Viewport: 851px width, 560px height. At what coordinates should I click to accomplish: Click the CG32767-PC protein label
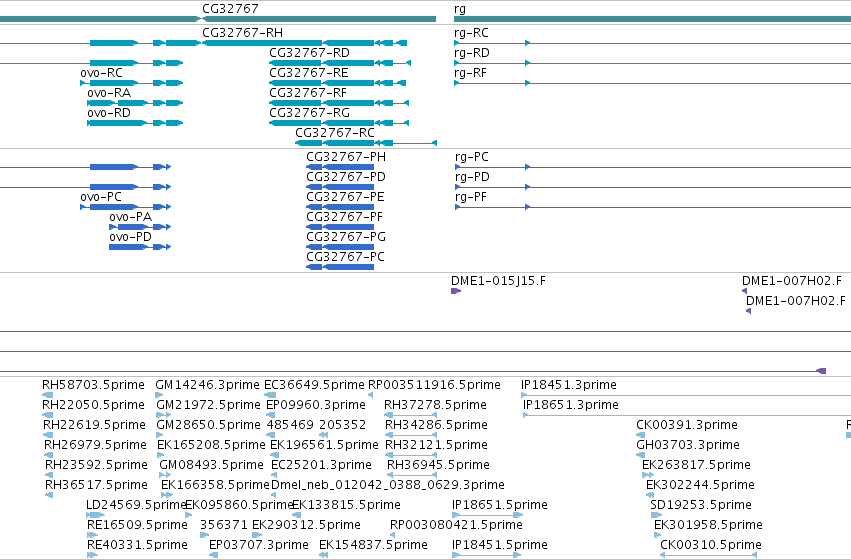click(x=345, y=257)
